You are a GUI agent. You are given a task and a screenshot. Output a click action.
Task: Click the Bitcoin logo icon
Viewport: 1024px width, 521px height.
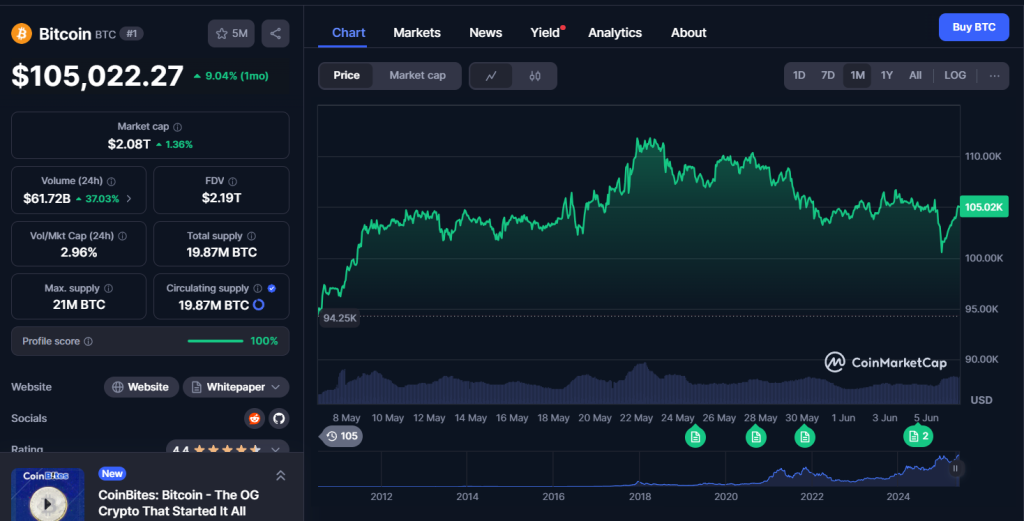point(22,33)
